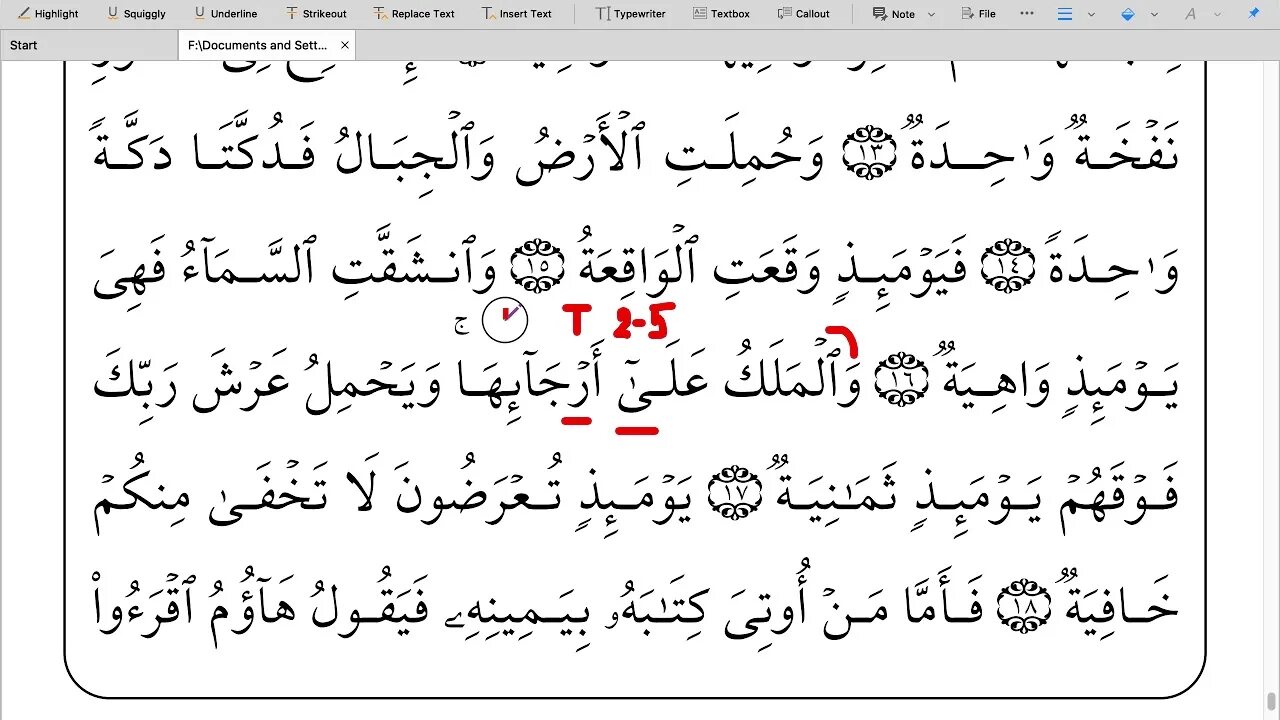
Task: Select the Underline annotation tool
Action: click(x=225, y=14)
